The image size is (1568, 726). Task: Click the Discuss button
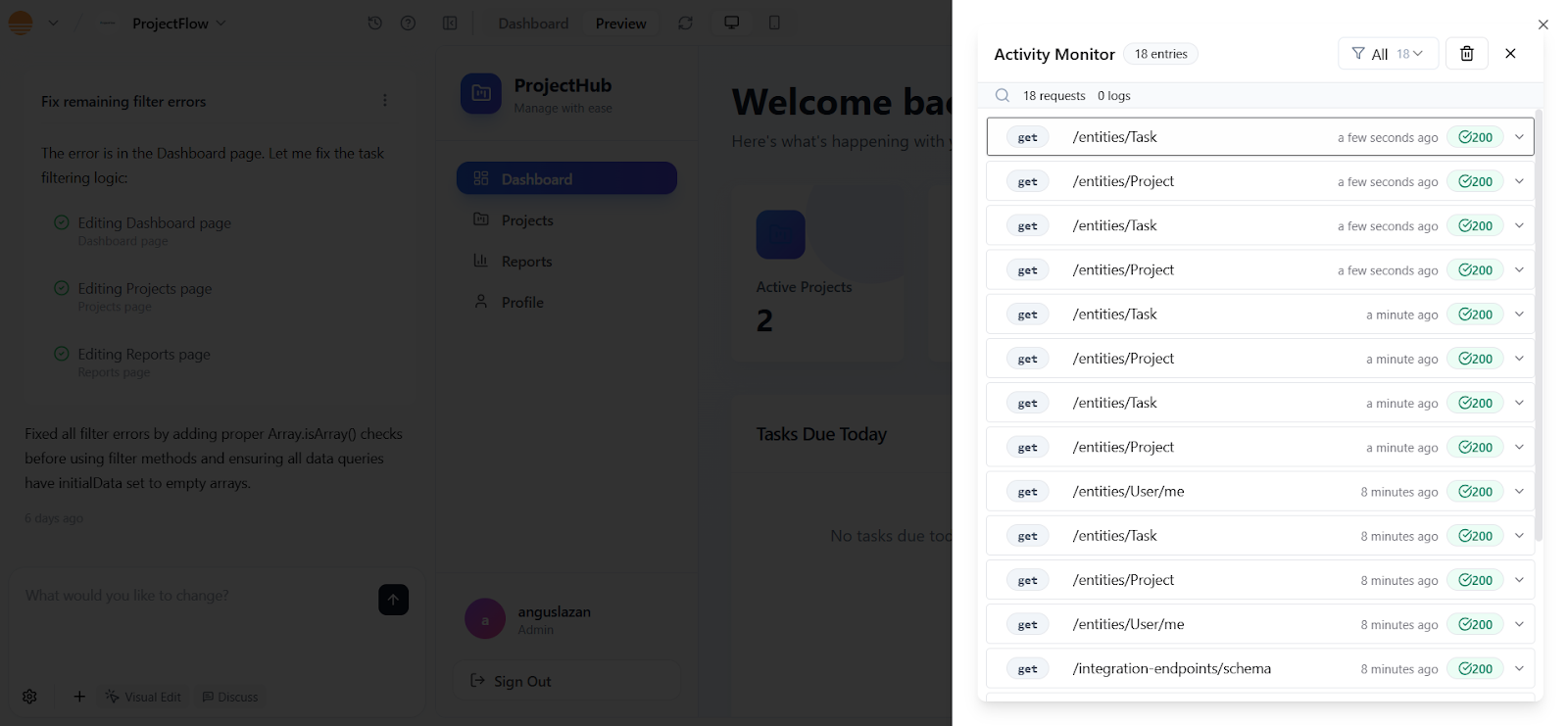tap(230, 697)
